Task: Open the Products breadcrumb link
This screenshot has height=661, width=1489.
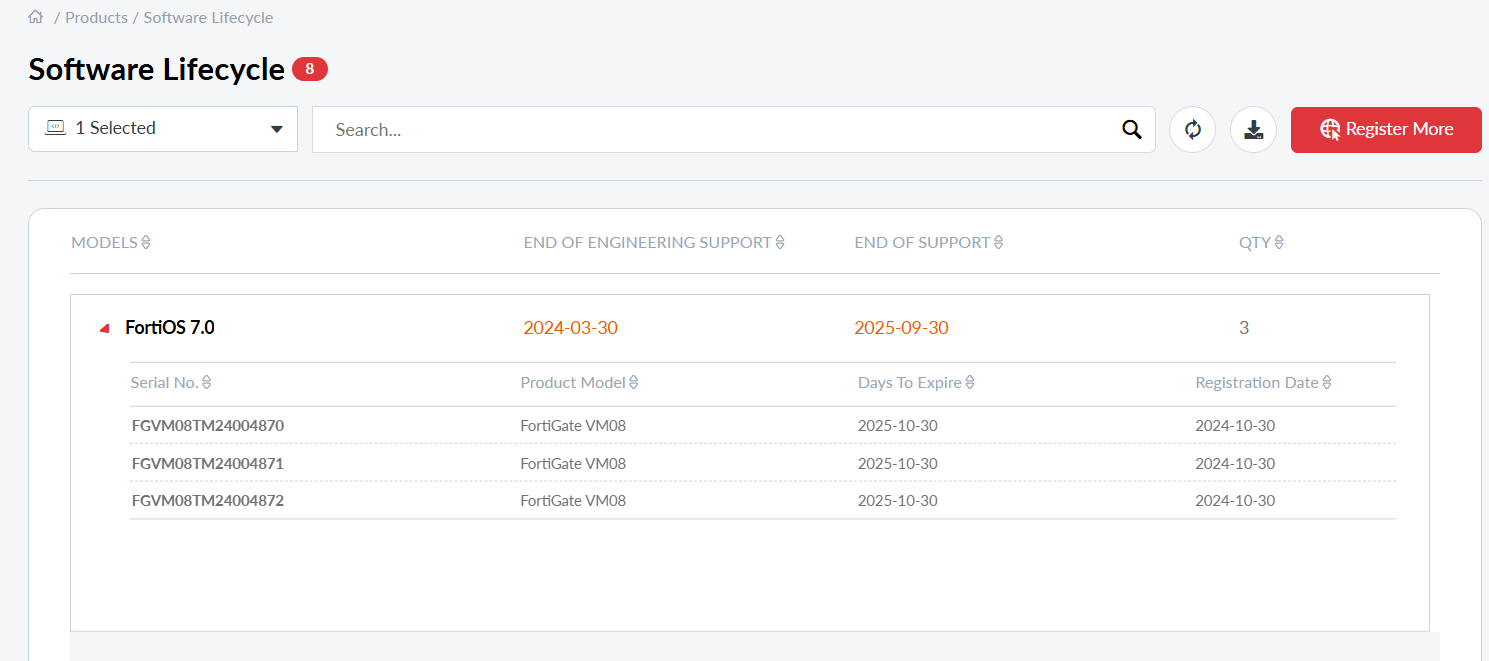Action: 96,18
